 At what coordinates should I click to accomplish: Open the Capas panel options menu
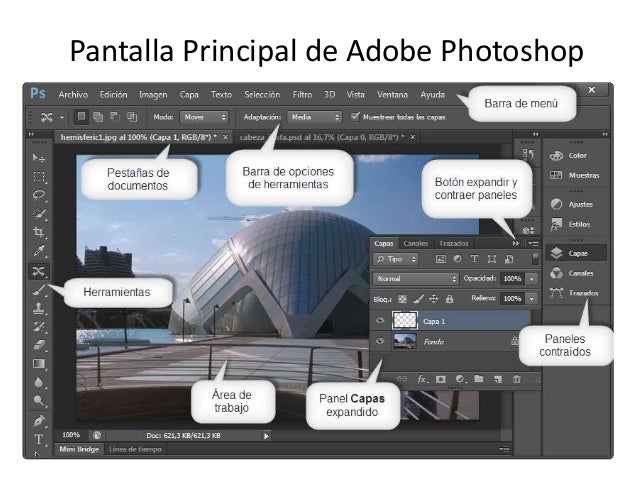pos(533,243)
